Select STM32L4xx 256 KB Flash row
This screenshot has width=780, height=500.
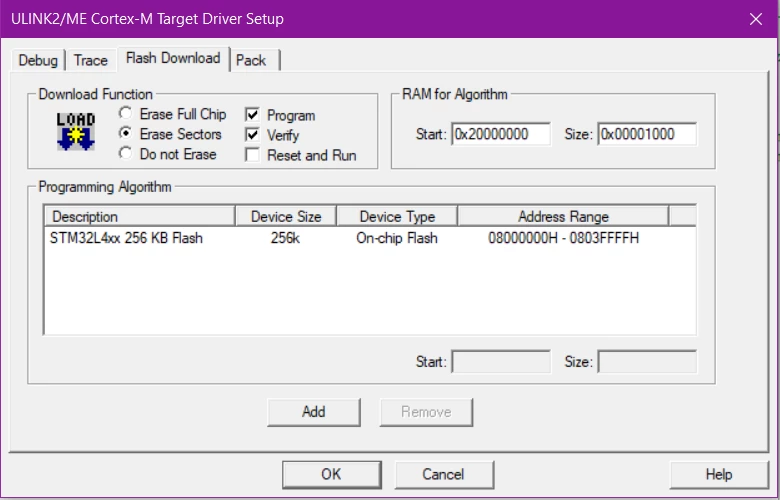[x=370, y=238]
